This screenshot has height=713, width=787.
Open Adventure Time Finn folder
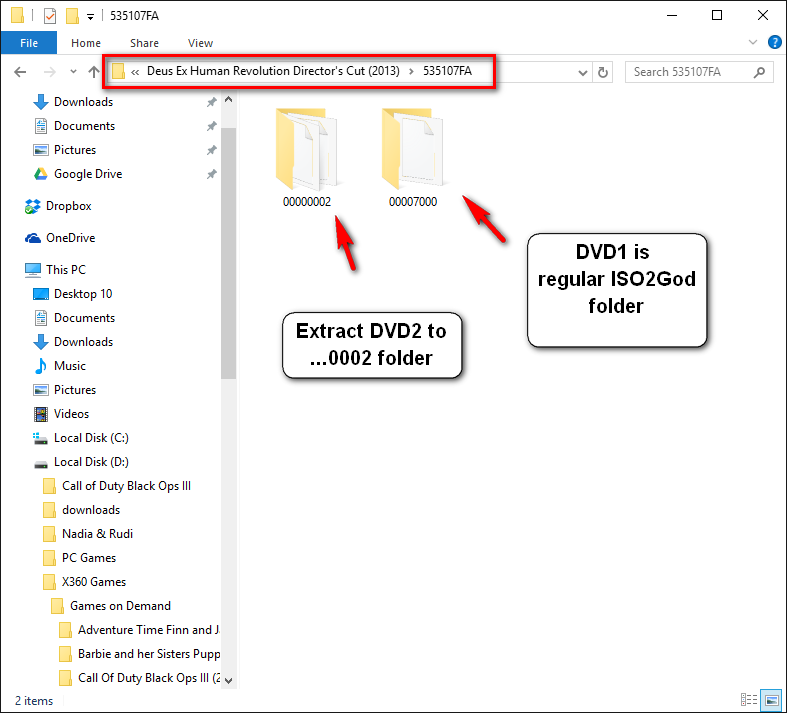point(149,630)
